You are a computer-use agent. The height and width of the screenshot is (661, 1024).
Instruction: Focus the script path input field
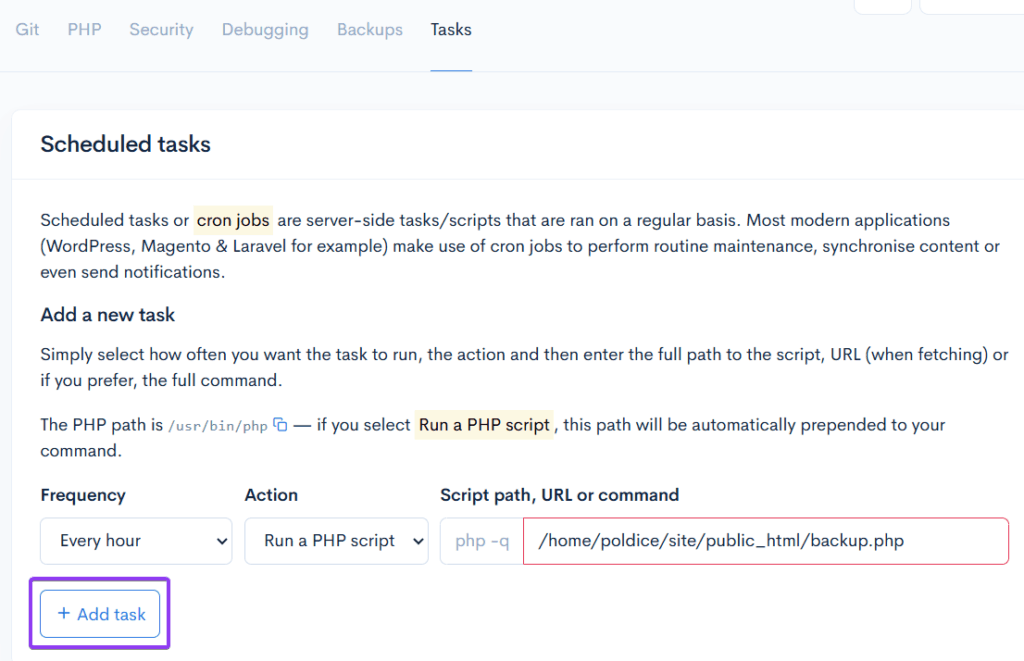point(765,541)
